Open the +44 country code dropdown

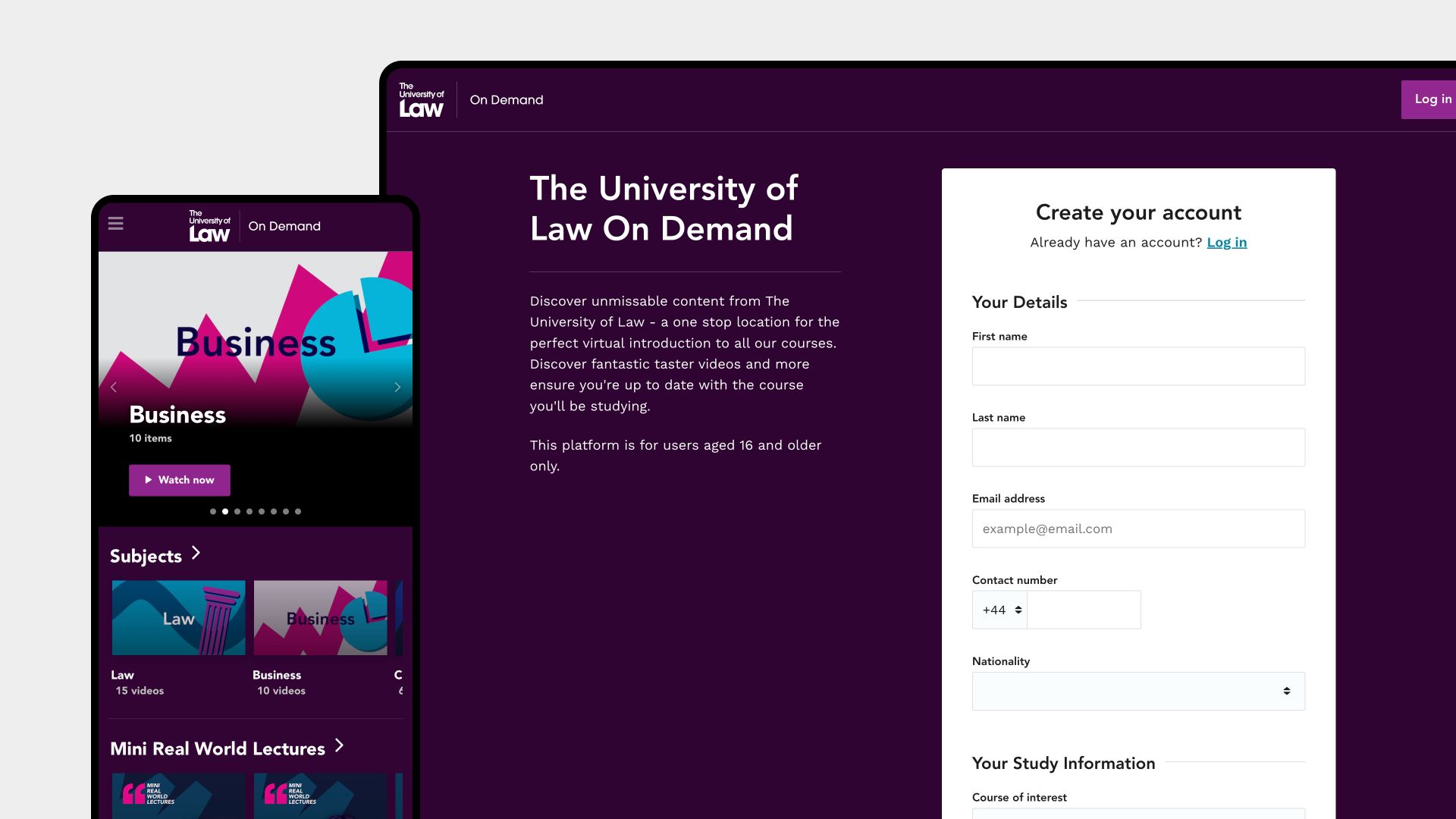click(999, 610)
